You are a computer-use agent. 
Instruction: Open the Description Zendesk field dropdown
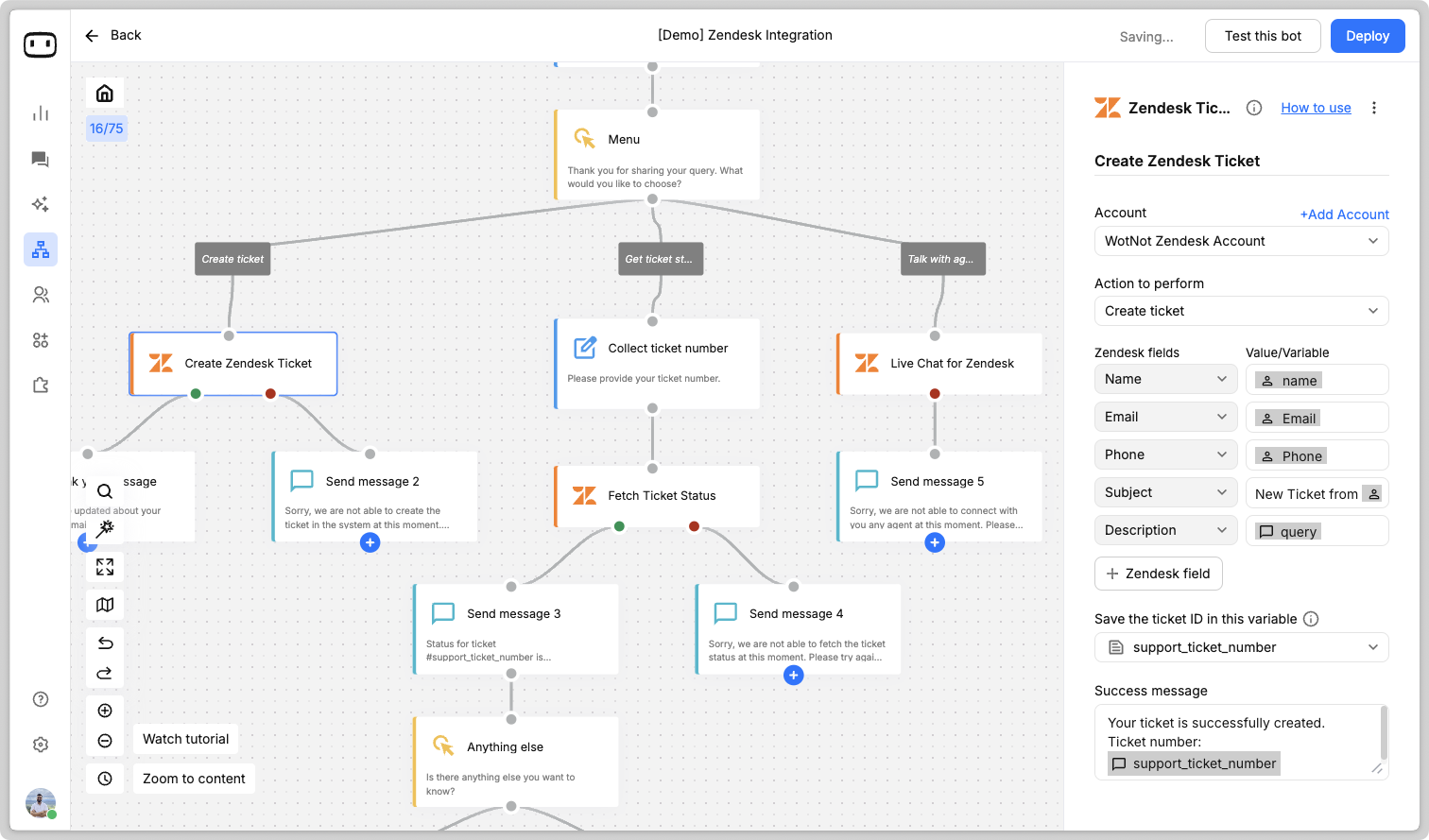point(1166,530)
